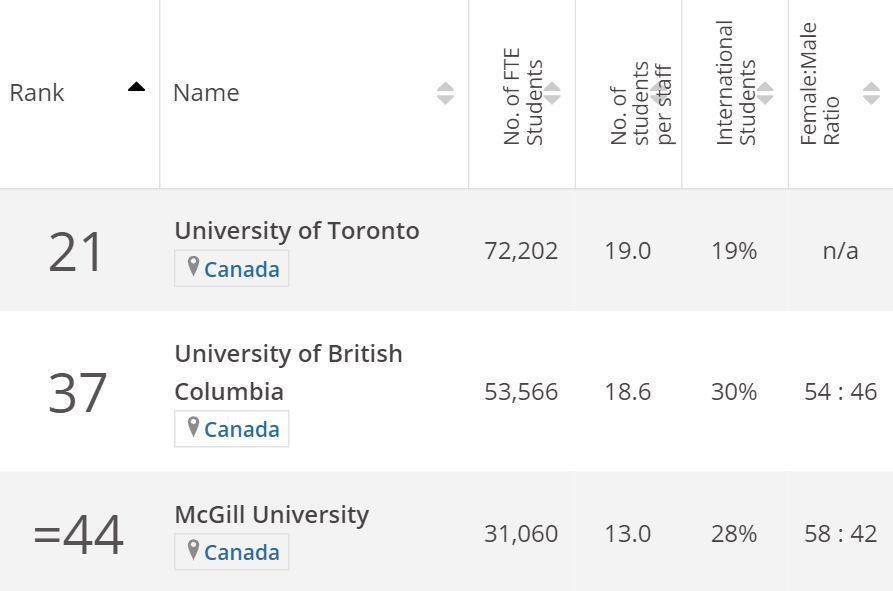Image resolution: width=893 pixels, height=591 pixels.
Task: Open the McGill University page
Action: pyautogui.click(x=270, y=514)
